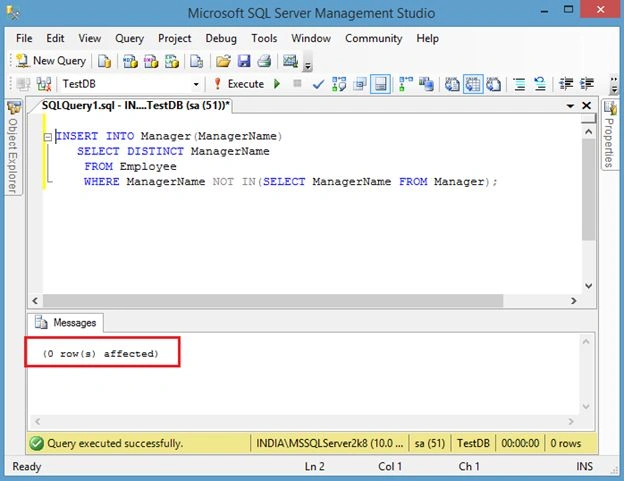Click the Parse checkmark icon
Image resolution: width=624 pixels, height=481 pixels.
[318, 84]
